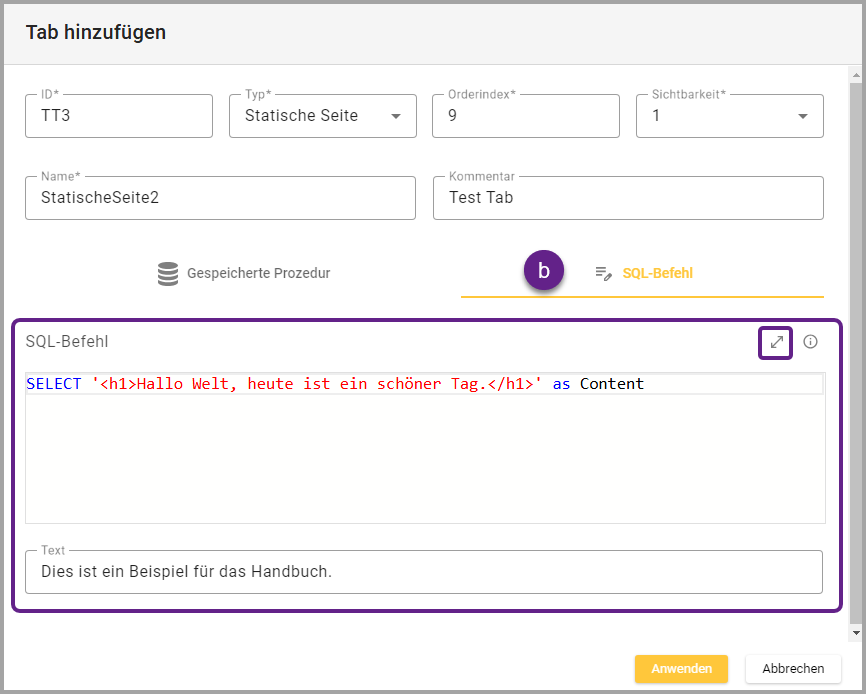Viewport: 866px width, 694px height.
Task: Click the edit-list icon next to SQL-Befehl tab
Action: pos(603,273)
